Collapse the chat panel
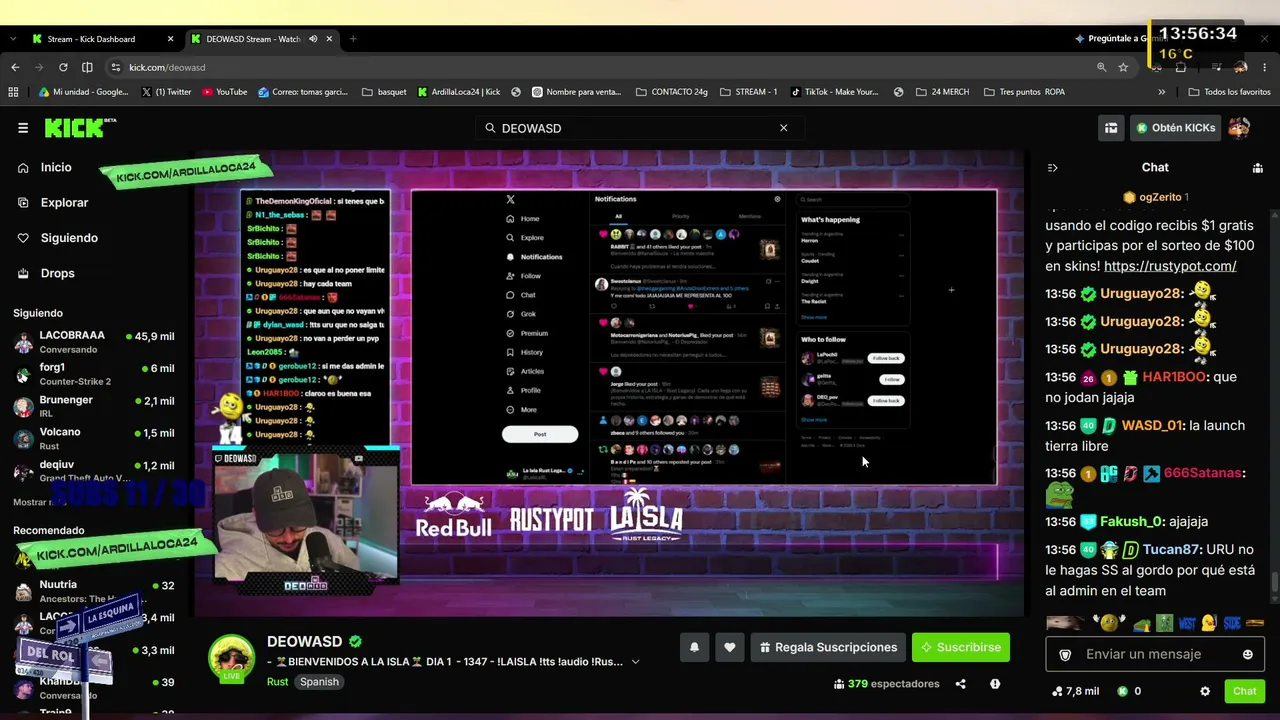Image resolution: width=1280 pixels, height=720 pixels. point(1052,168)
